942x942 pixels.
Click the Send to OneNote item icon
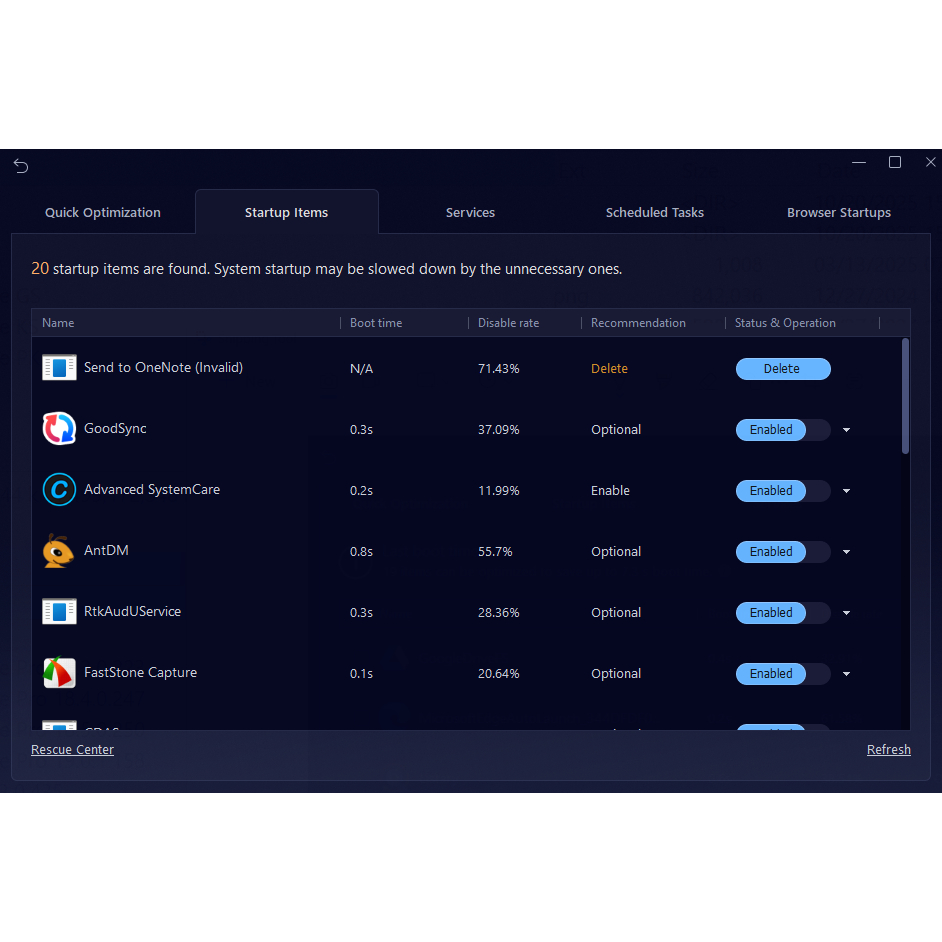pyautogui.click(x=59, y=368)
